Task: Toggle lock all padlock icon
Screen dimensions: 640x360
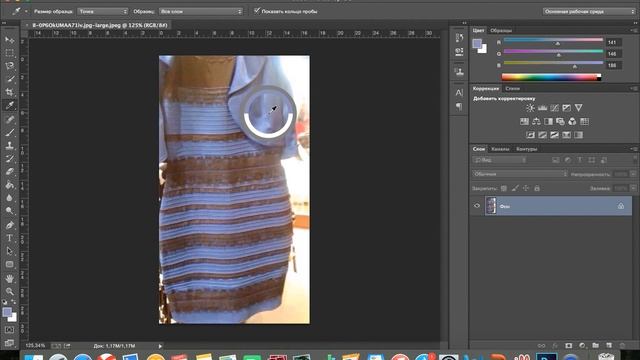Action: coord(537,188)
